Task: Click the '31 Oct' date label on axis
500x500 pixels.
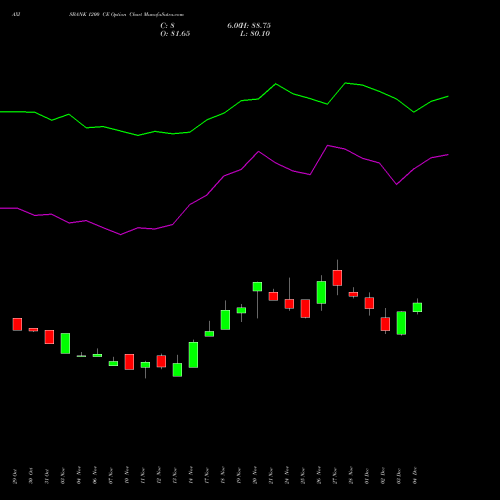Action: pyautogui.click(x=47, y=476)
